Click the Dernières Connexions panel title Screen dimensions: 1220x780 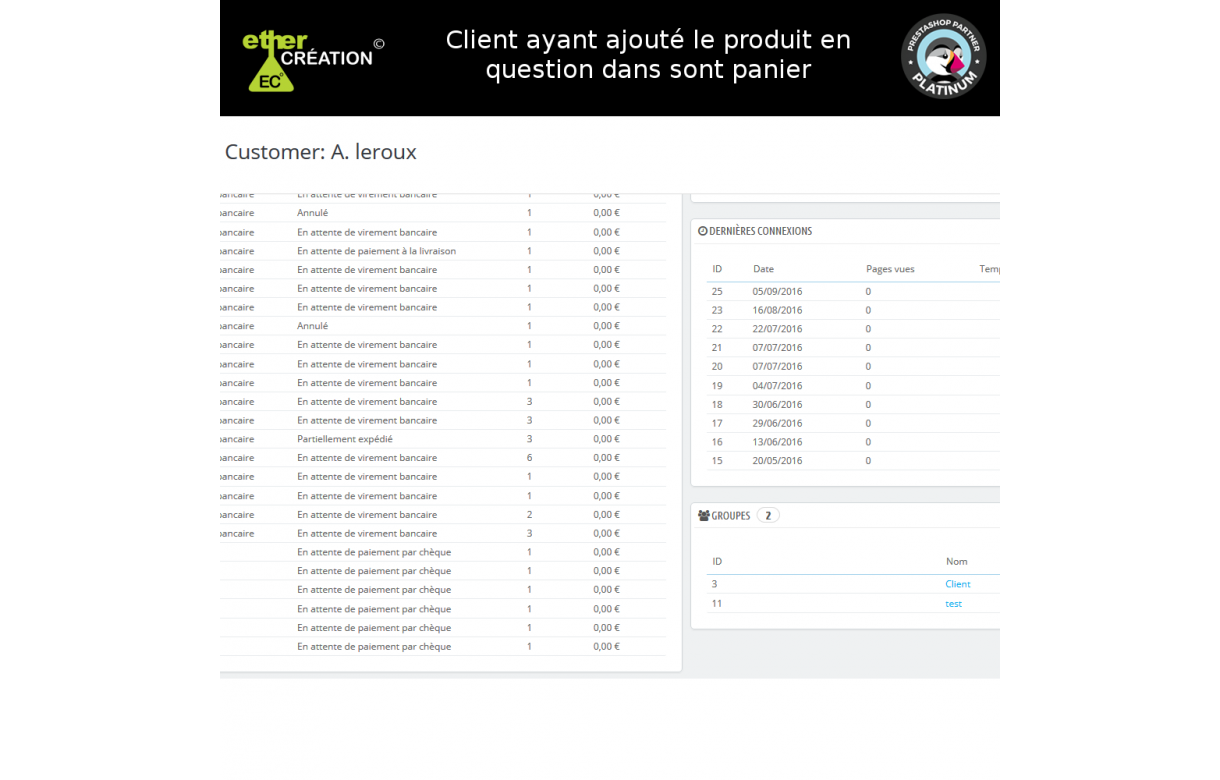[760, 231]
